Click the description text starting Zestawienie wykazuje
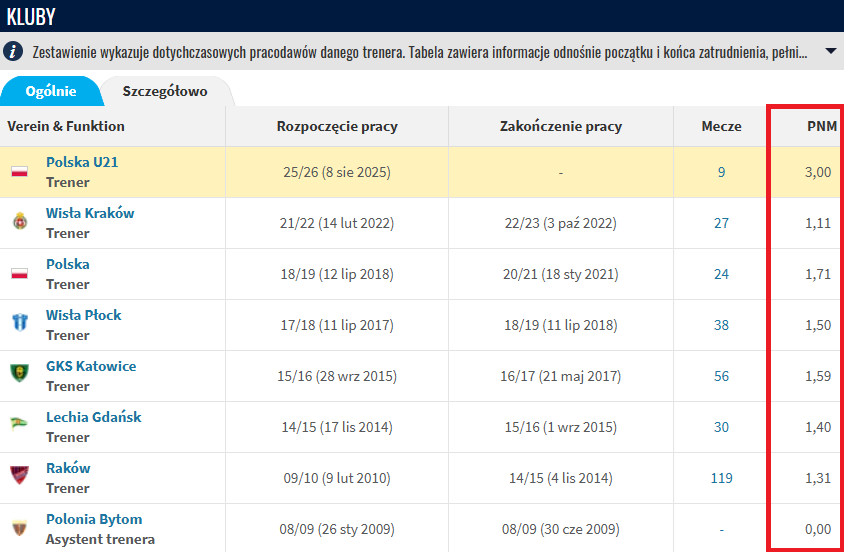 [420, 52]
